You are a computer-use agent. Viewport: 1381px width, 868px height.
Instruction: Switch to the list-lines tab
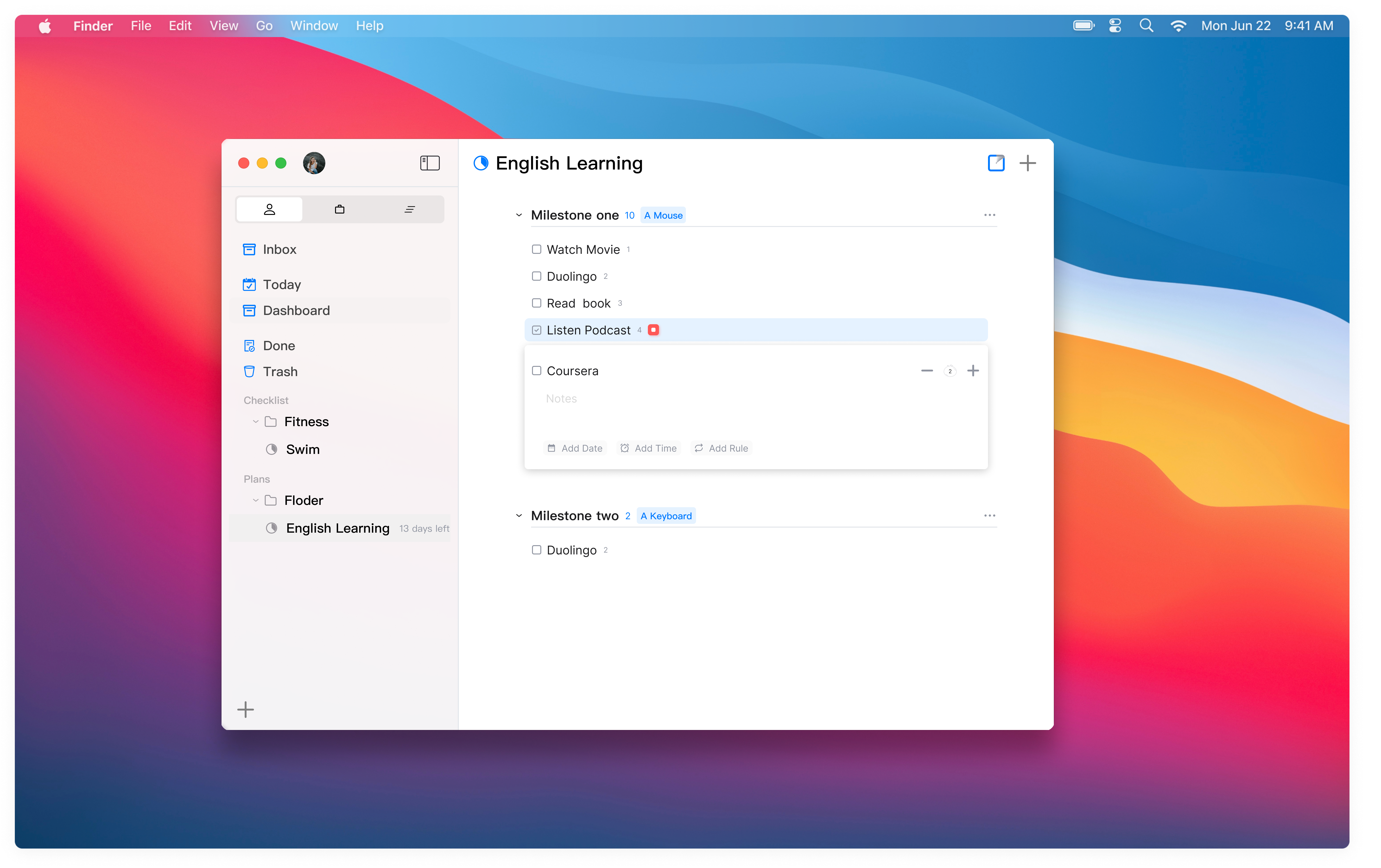(409, 209)
